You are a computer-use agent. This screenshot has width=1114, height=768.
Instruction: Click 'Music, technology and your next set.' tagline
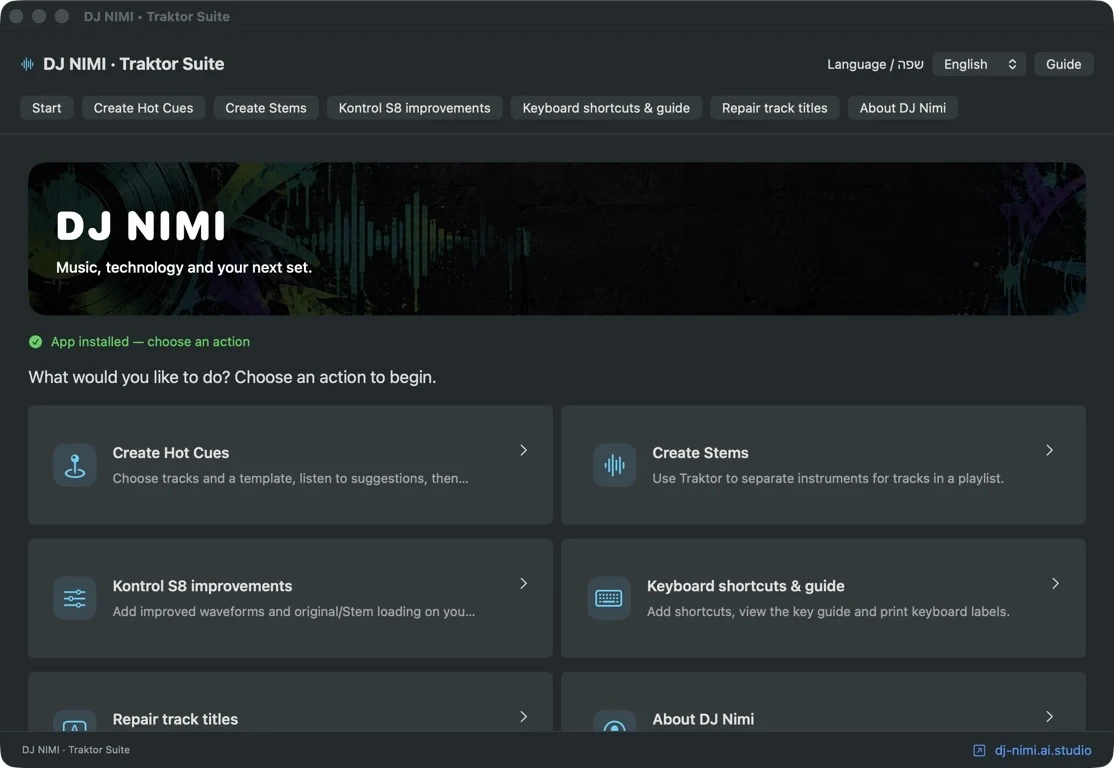tap(184, 267)
